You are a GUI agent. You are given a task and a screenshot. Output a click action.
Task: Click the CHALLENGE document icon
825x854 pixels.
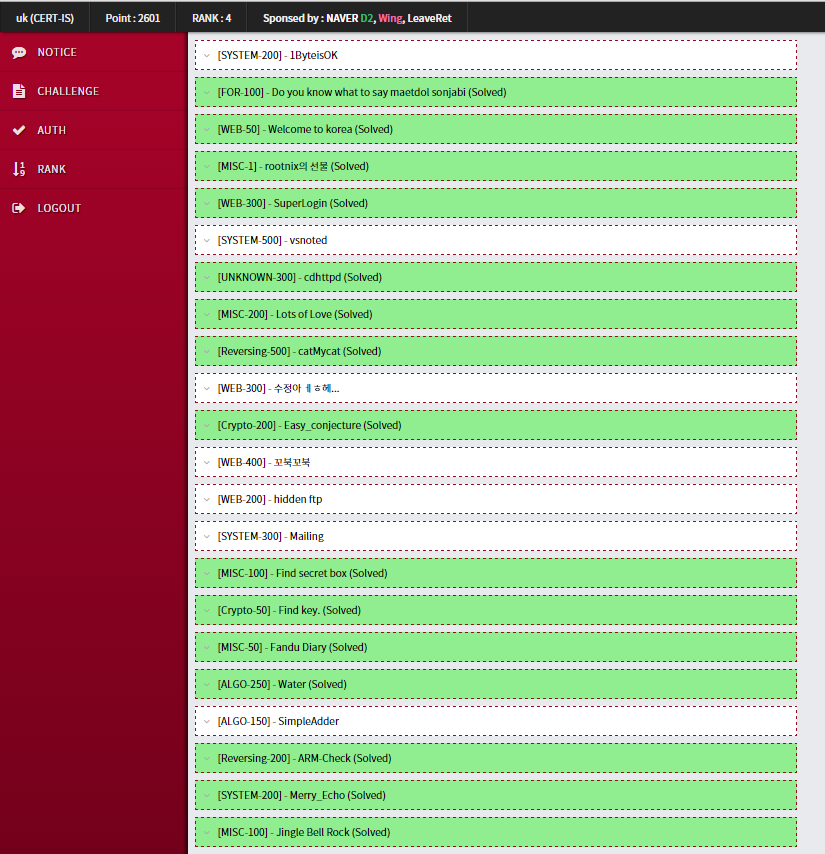(19, 91)
